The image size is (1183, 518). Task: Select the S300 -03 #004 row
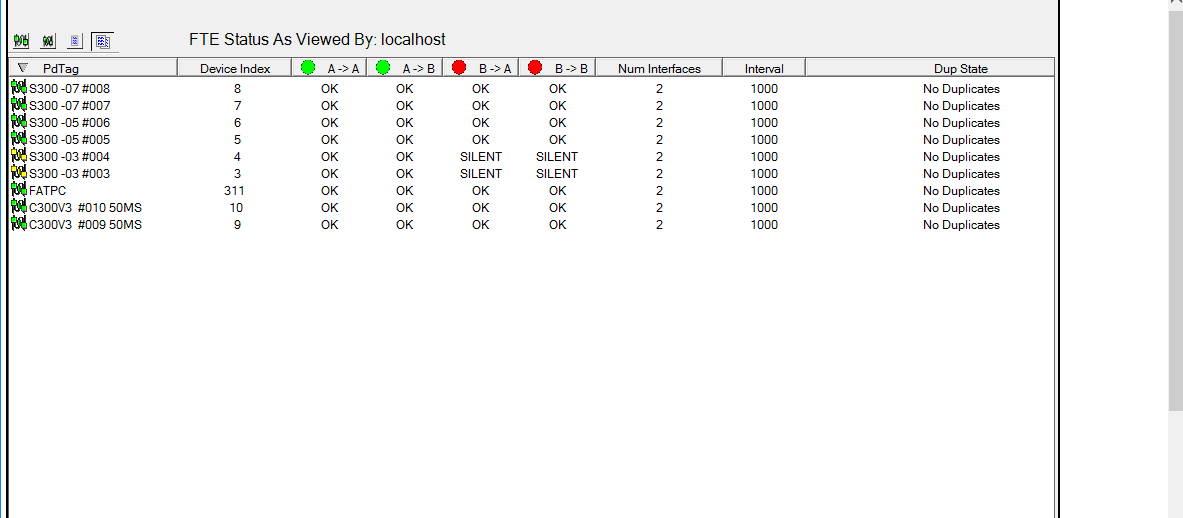tap(532, 157)
